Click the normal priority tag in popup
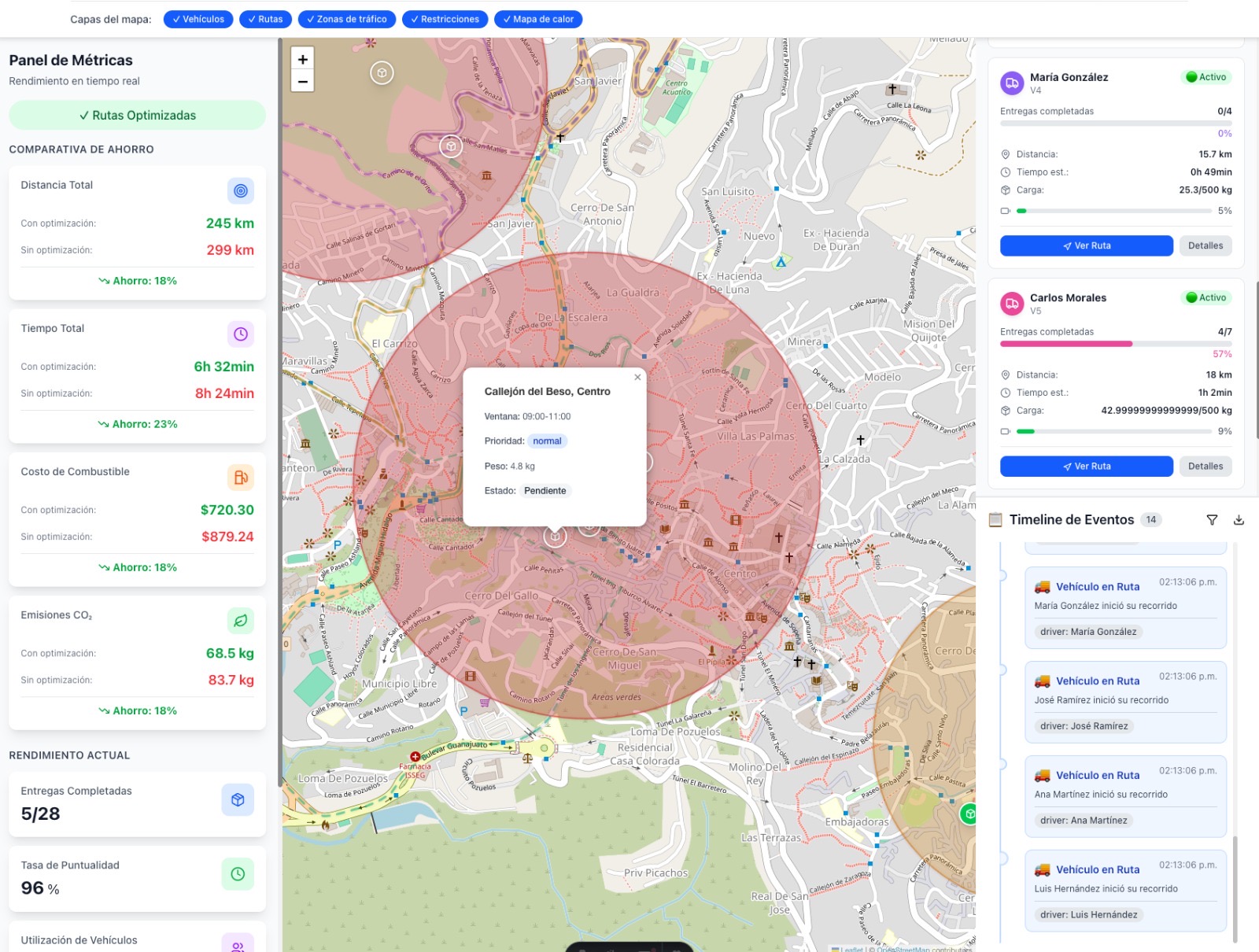The height and width of the screenshot is (952, 1259). pyautogui.click(x=547, y=441)
